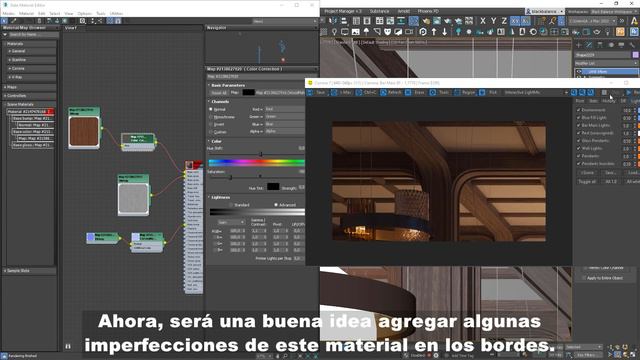
Task: Open the Modify tab icon in command panel
Action: click(589, 45)
